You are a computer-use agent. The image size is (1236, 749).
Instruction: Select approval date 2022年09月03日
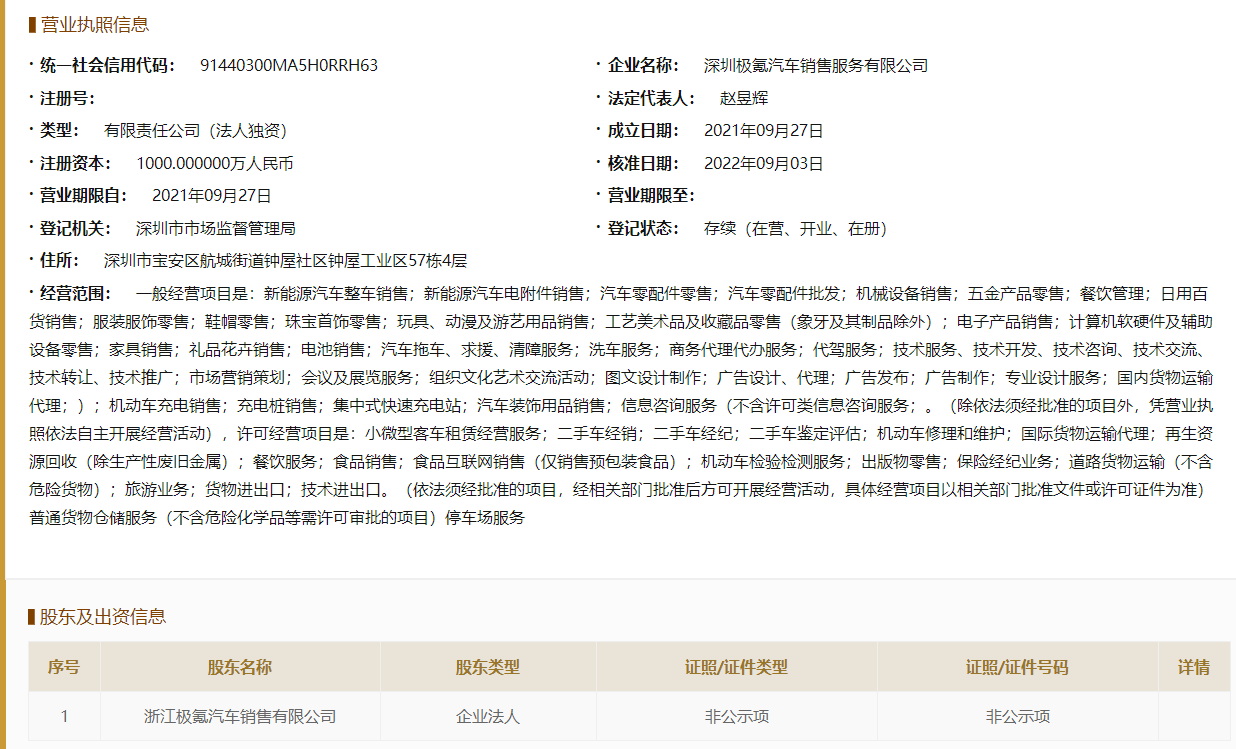(x=764, y=163)
